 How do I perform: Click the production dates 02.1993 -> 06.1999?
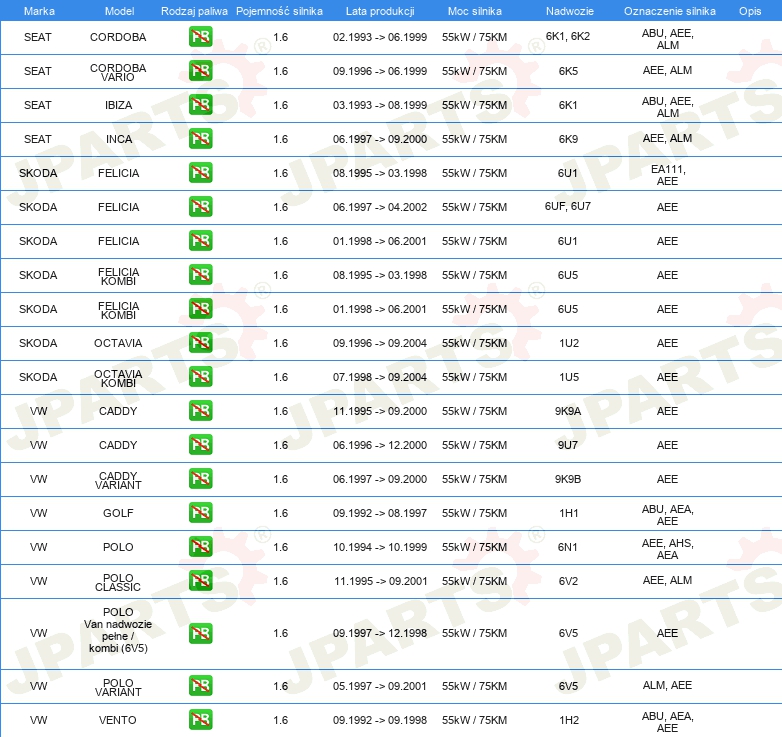380,37
